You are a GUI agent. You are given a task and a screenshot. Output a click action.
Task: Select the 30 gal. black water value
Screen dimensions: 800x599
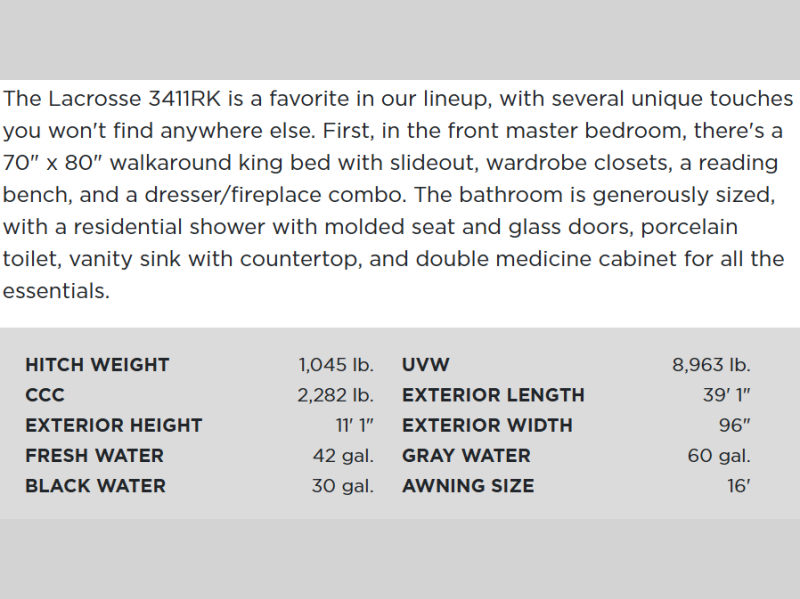click(x=343, y=486)
